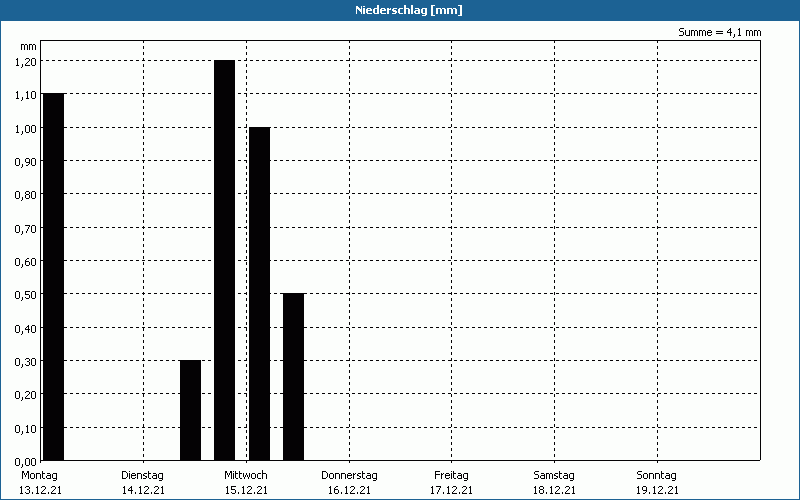
Task: Select the Samstag axis label
Action: (x=554, y=475)
